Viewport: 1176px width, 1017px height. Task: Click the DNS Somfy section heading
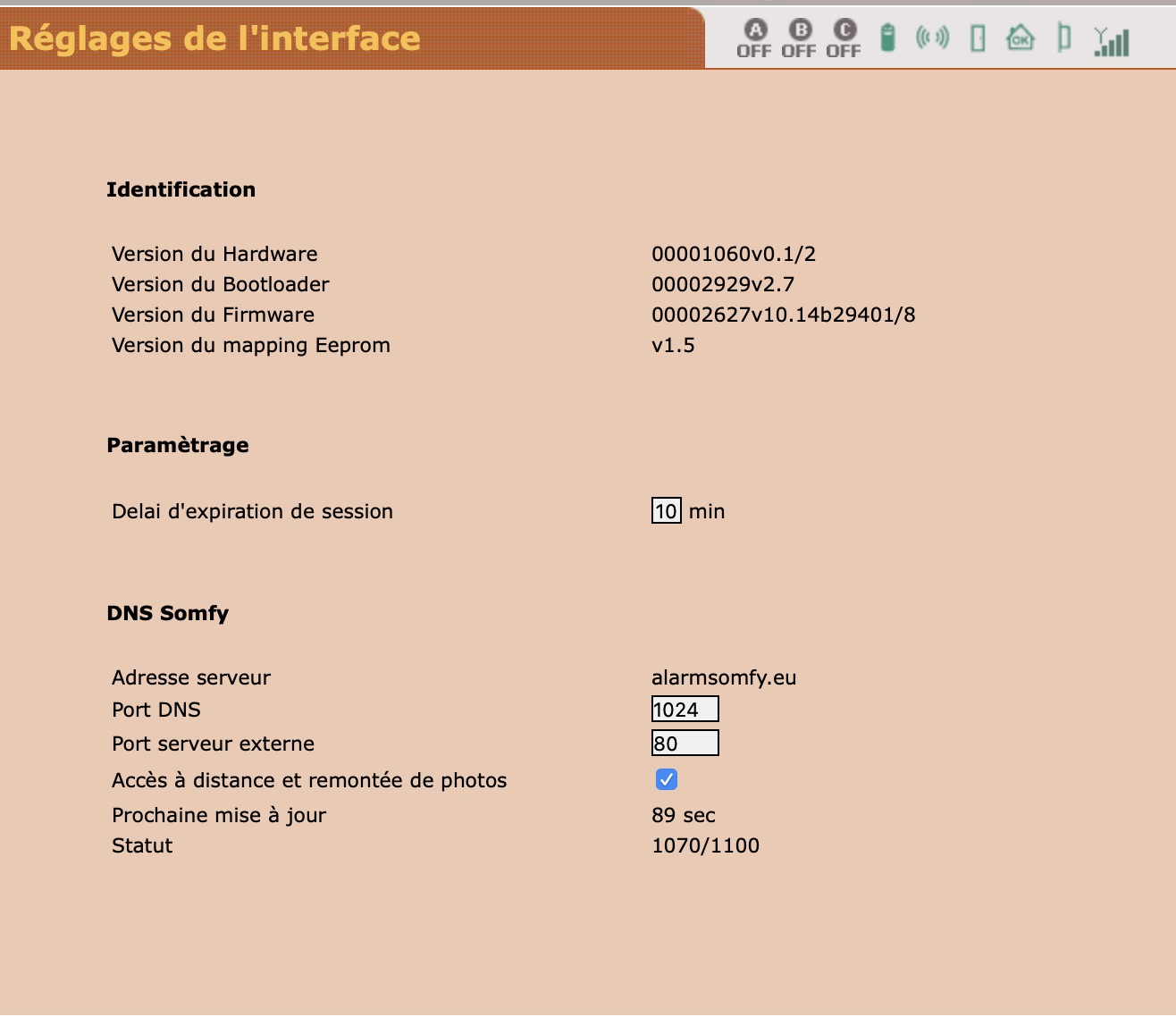coord(167,613)
